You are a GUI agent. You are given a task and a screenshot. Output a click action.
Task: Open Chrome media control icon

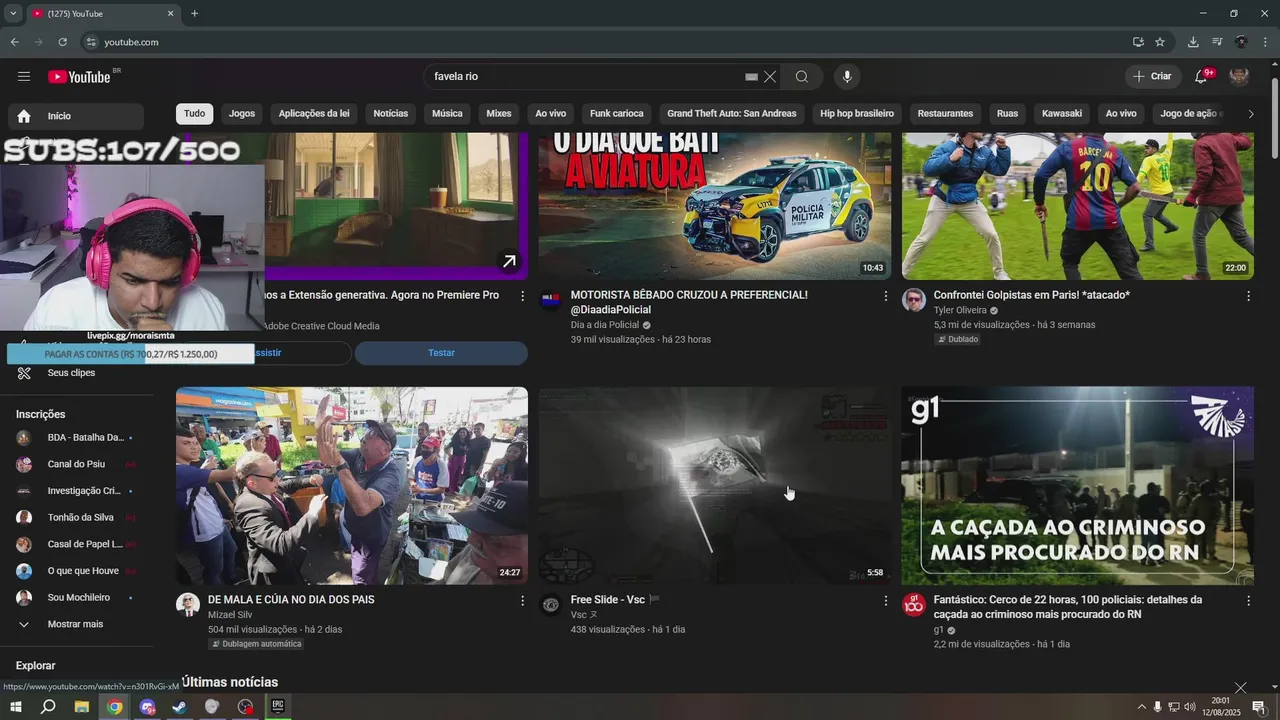tap(1217, 42)
